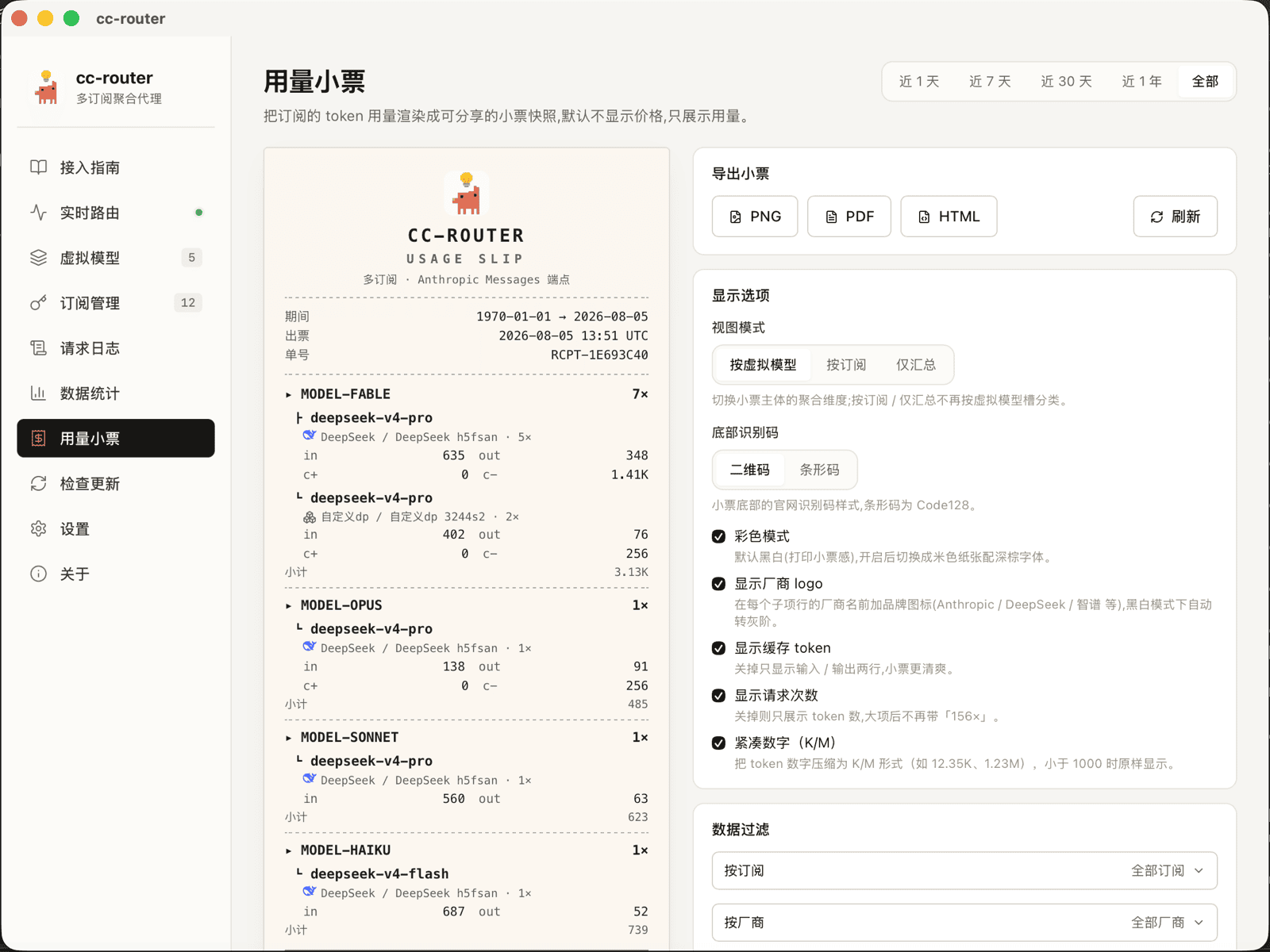Click the HTML export file icon

point(924,217)
